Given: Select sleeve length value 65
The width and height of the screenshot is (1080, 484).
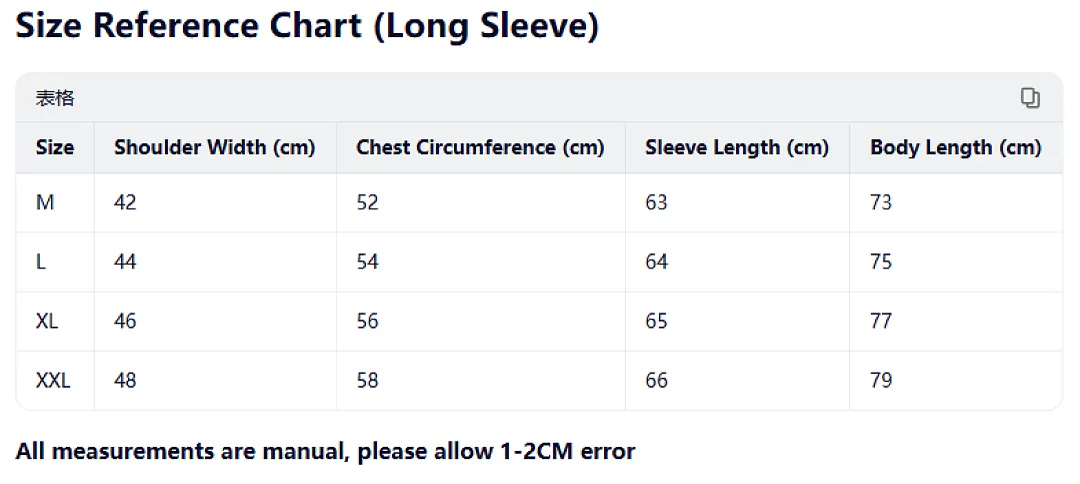Looking at the screenshot, I should (x=657, y=321).
